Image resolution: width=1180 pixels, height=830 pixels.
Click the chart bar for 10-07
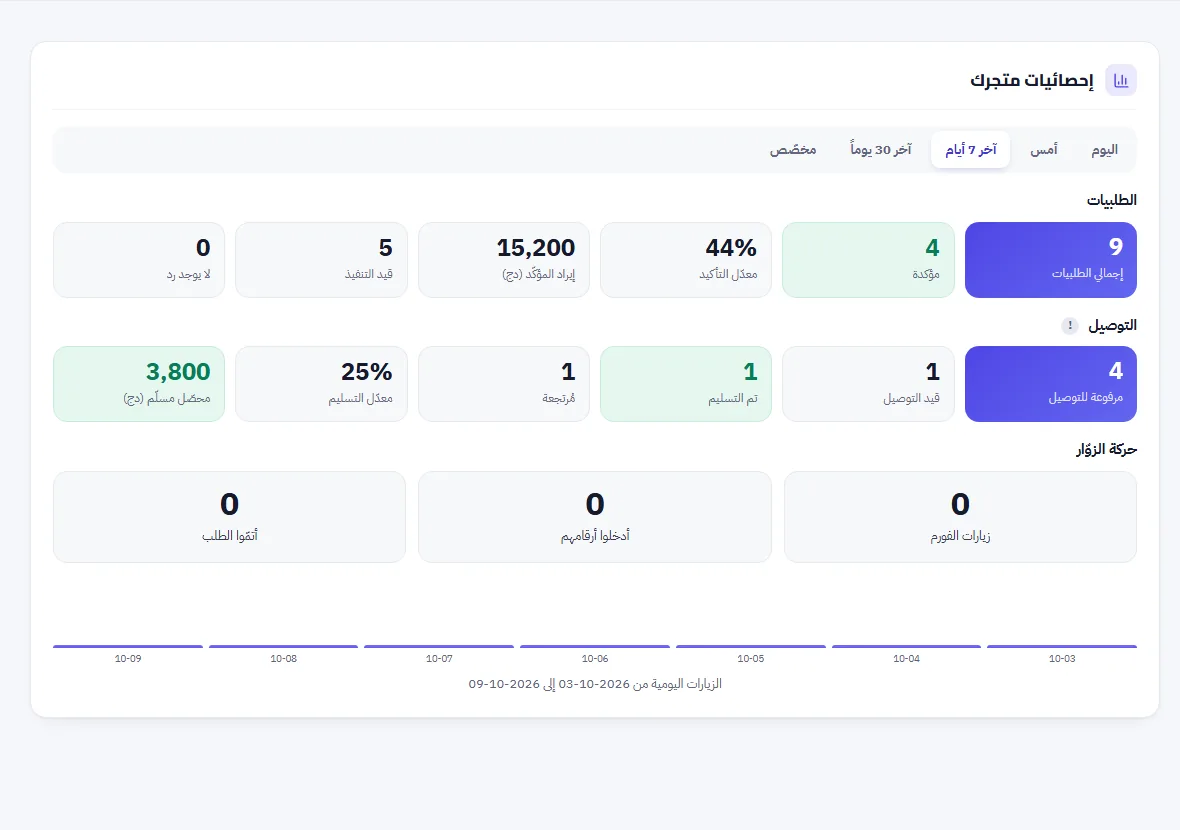(x=439, y=646)
